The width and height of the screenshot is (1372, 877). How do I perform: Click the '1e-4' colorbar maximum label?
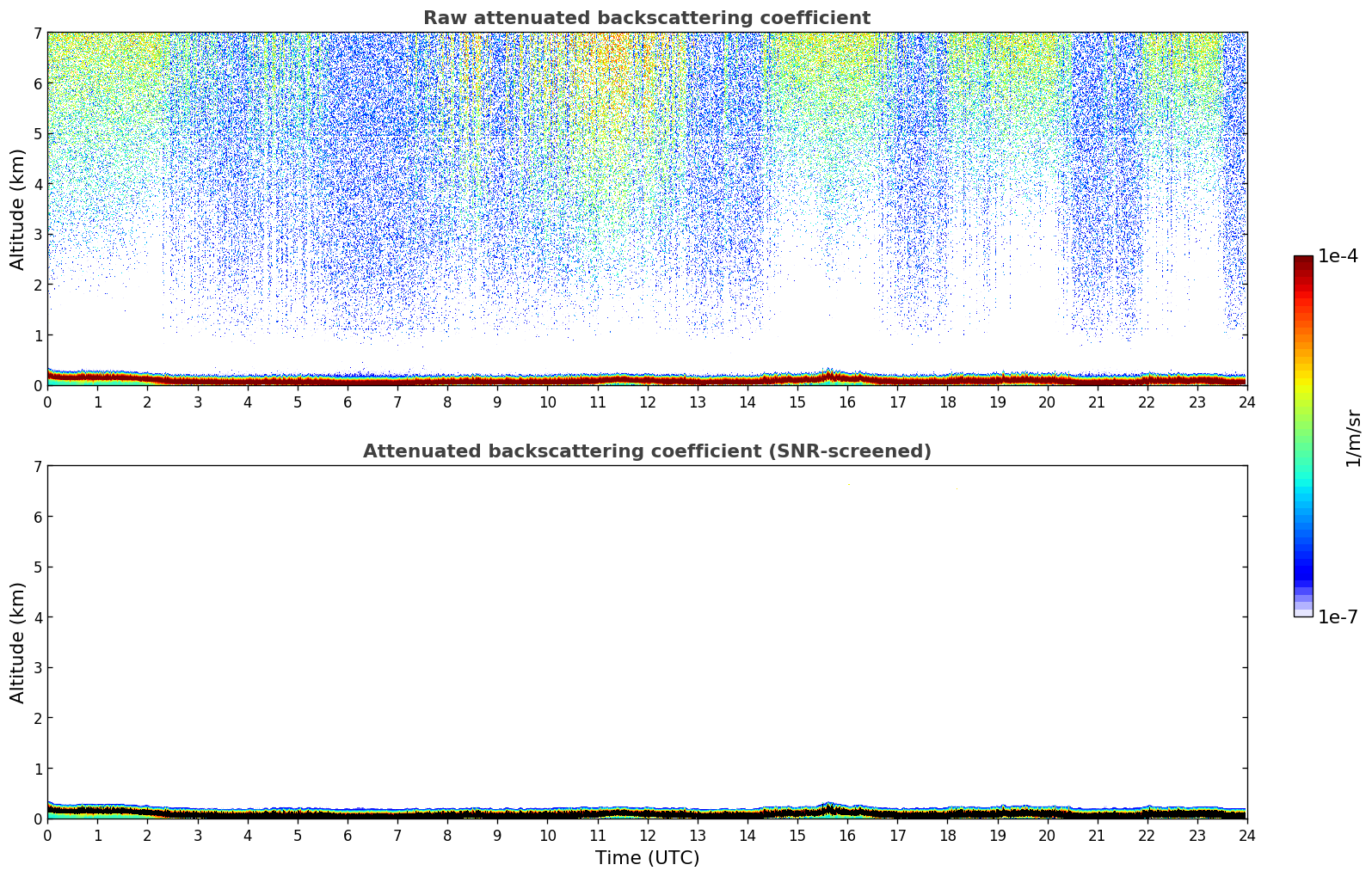[1338, 256]
